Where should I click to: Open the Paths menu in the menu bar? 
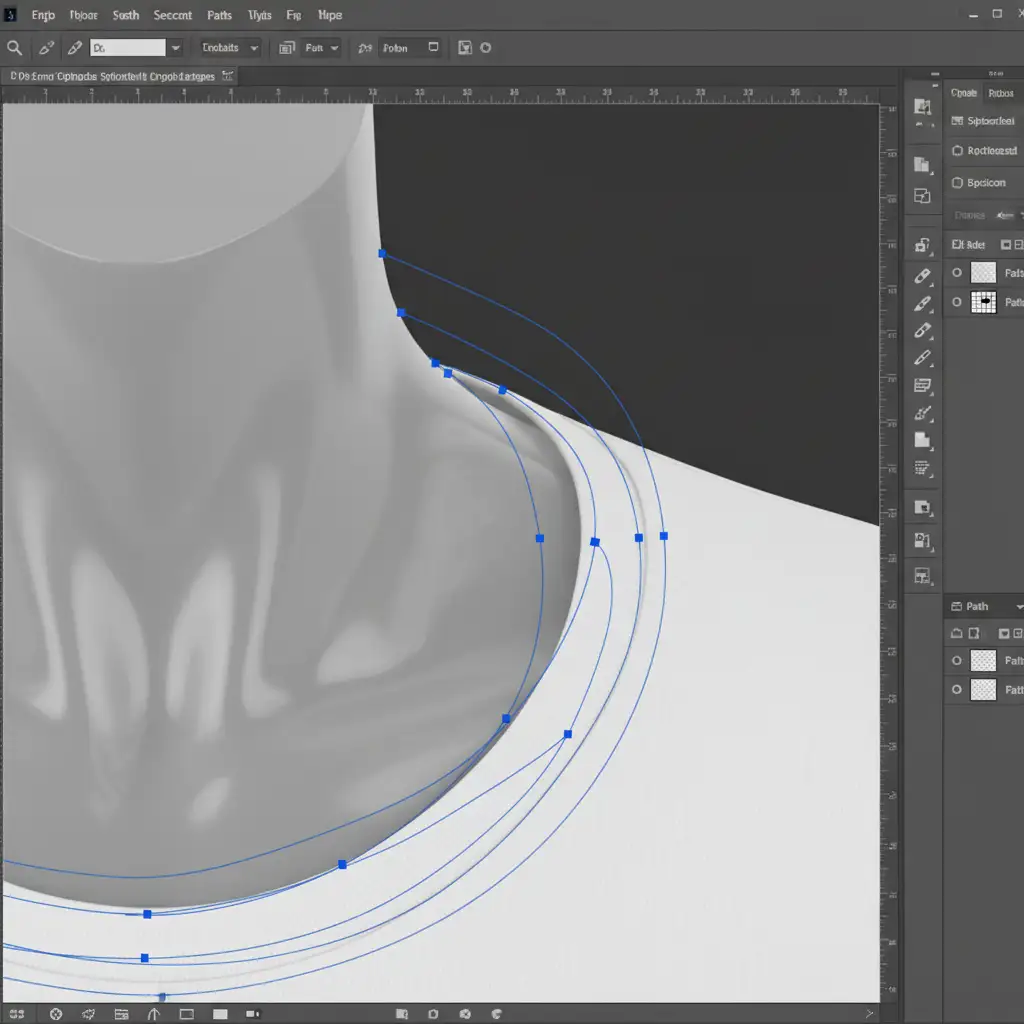point(219,15)
